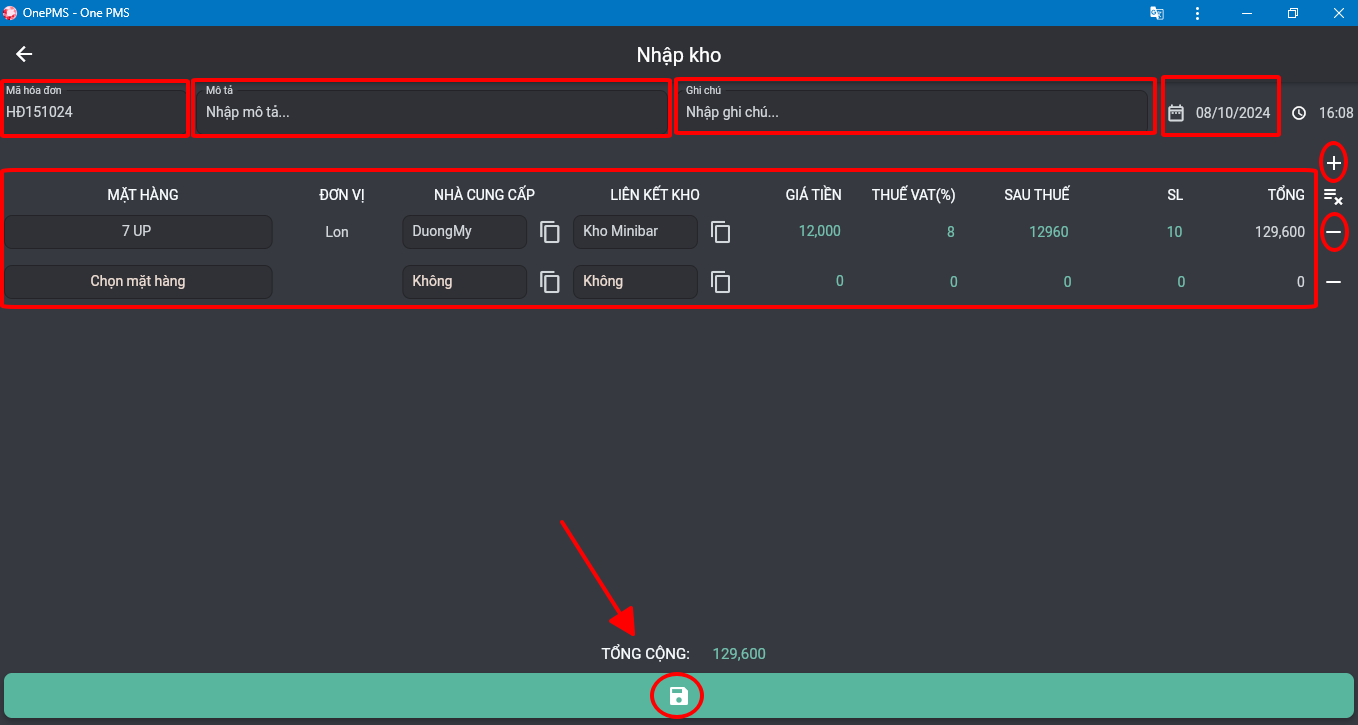The width and height of the screenshot is (1358, 725).
Task: Click the THUẾ VAT(%) column header
Action: [x=914, y=195]
